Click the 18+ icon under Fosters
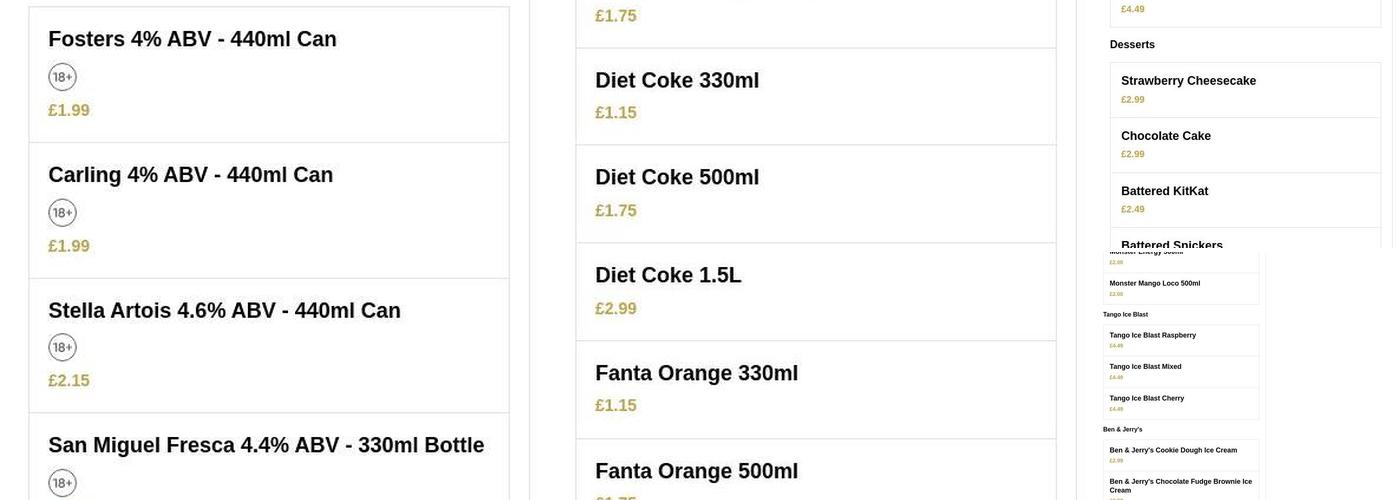The image size is (1400, 500). coord(62,77)
